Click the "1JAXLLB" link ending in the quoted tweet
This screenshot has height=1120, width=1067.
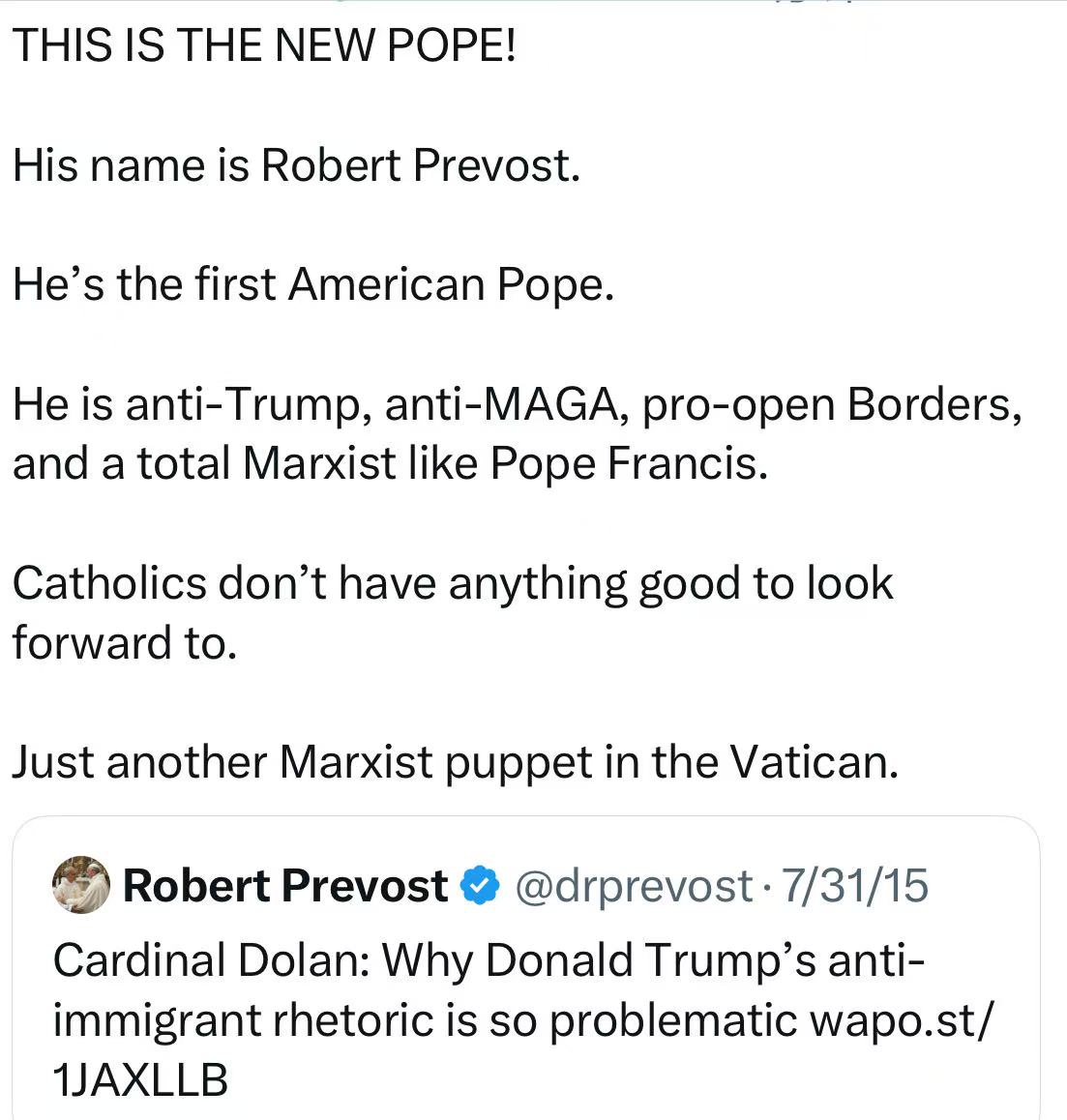[x=140, y=1078]
